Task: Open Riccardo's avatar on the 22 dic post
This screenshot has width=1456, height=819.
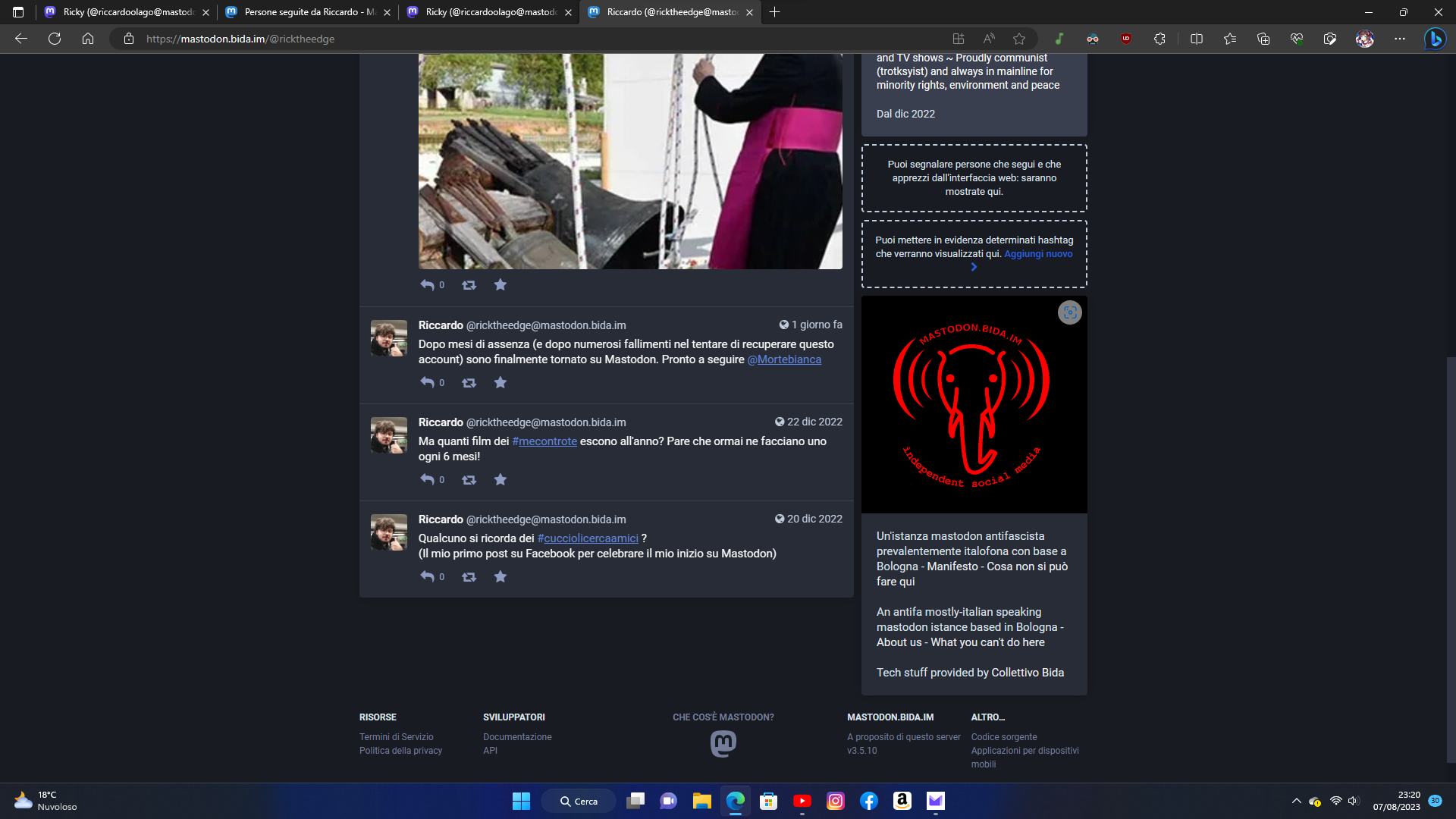Action: click(x=388, y=435)
